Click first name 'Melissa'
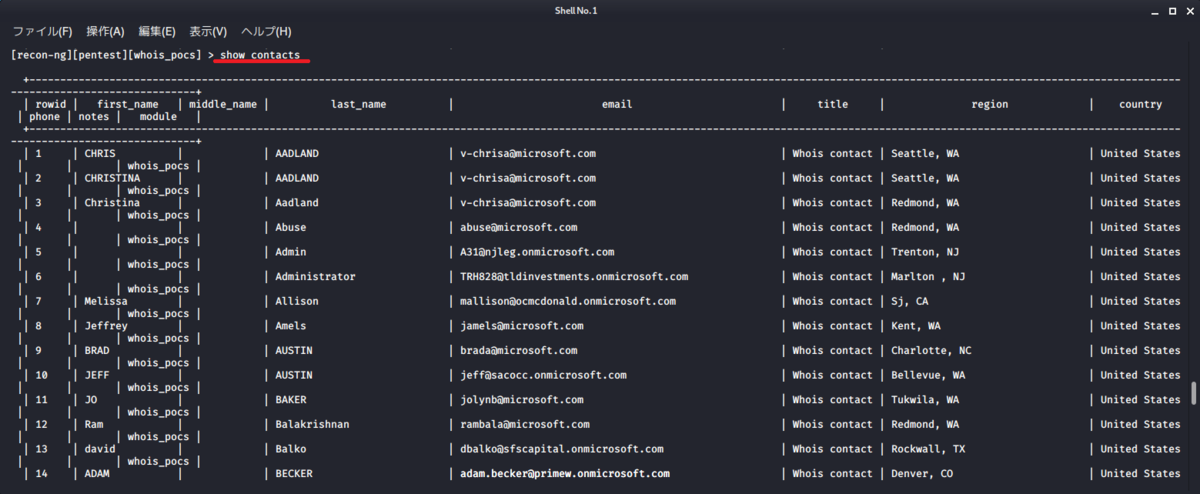The width and height of the screenshot is (1200, 494). coord(106,301)
